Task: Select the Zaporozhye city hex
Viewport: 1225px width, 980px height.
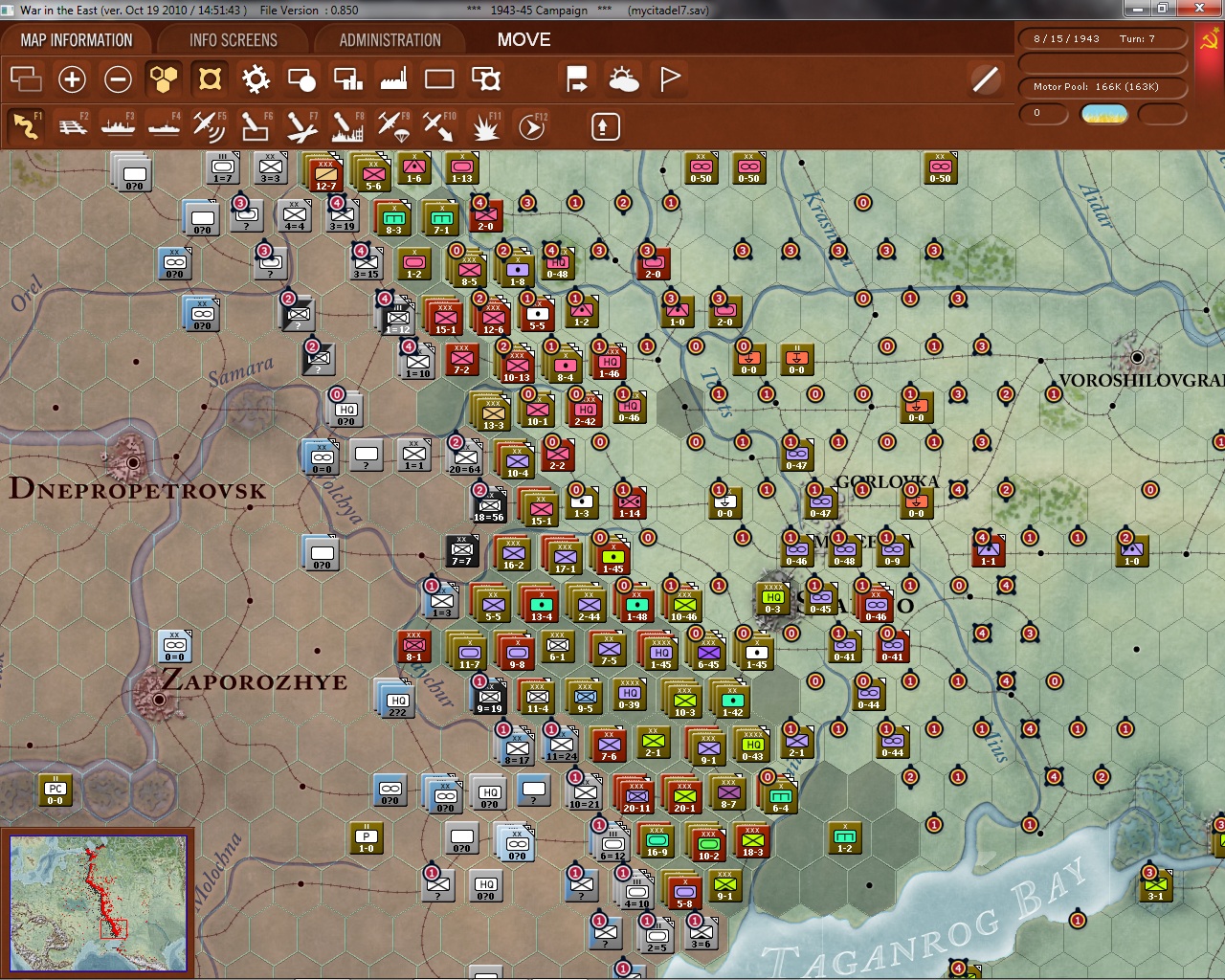Action: [159, 700]
